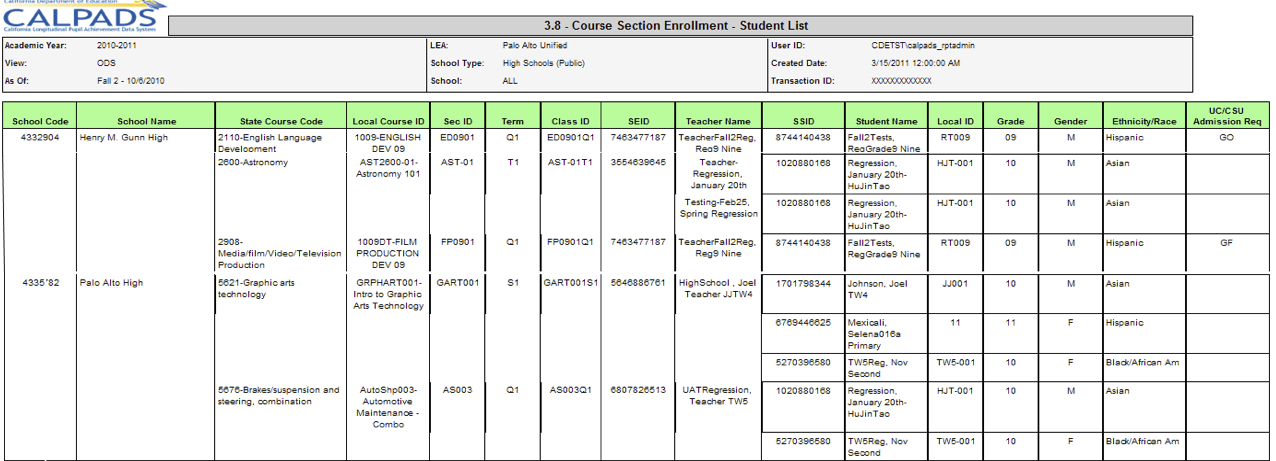Click the State Course Code header
1276x461 pixels.
click(x=281, y=121)
